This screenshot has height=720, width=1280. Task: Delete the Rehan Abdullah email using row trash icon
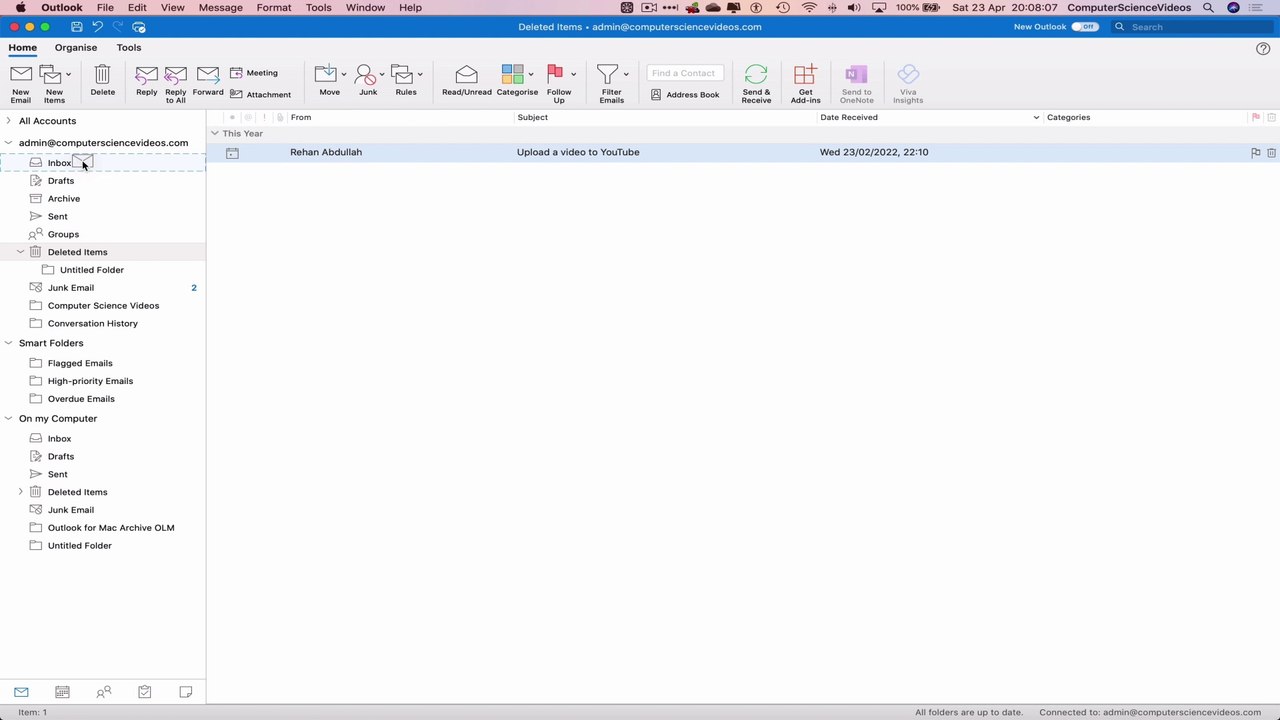tap(1271, 153)
